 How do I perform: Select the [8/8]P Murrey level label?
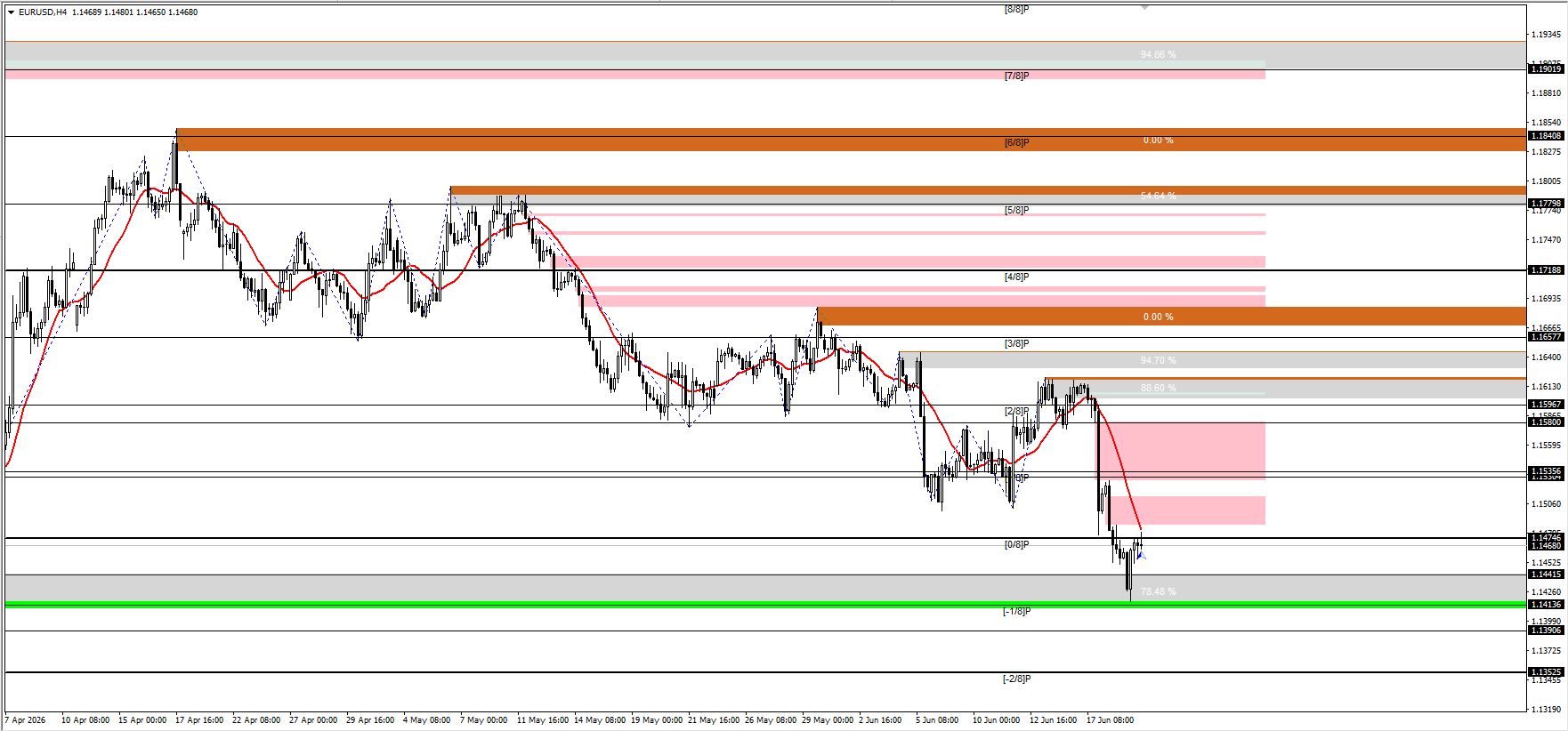pos(1016,9)
